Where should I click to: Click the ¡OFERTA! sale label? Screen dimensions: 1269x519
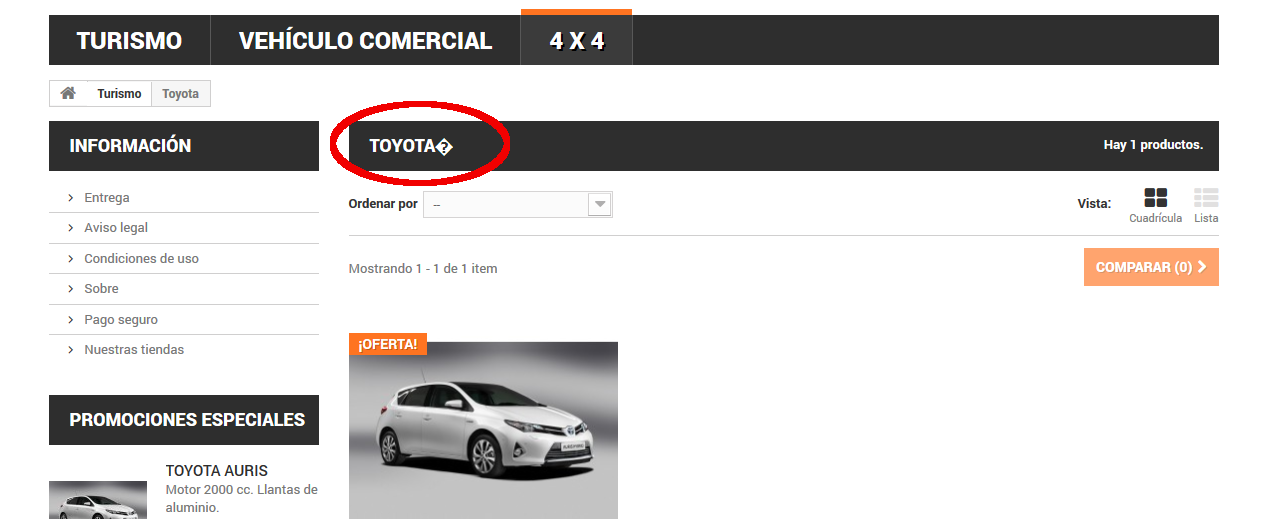(x=388, y=344)
